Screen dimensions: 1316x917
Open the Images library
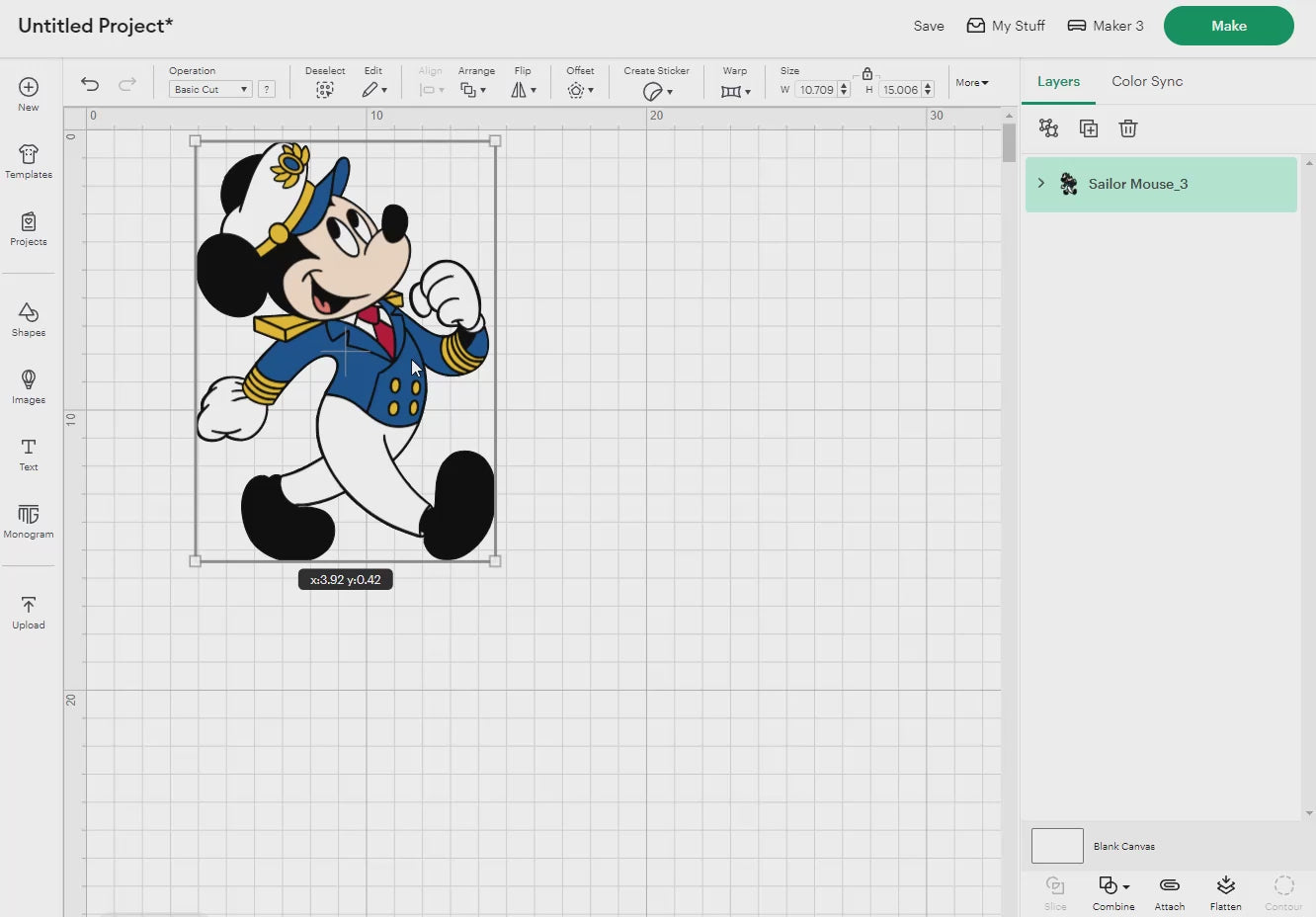point(29,387)
